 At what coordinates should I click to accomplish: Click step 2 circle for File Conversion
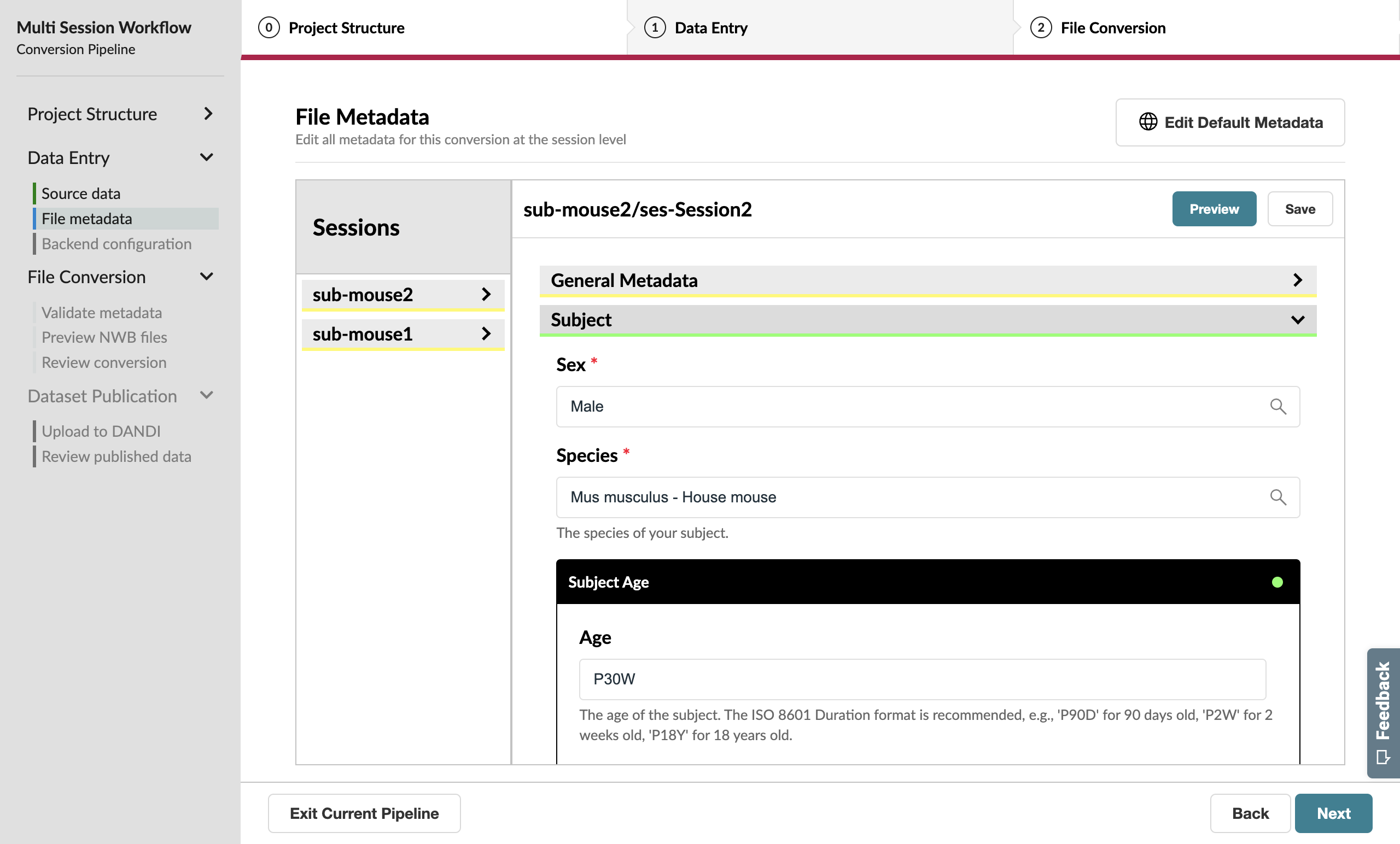pyautogui.click(x=1041, y=27)
